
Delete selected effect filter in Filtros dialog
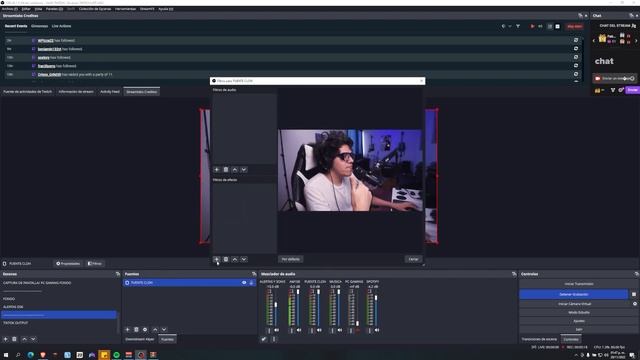(x=226, y=259)
